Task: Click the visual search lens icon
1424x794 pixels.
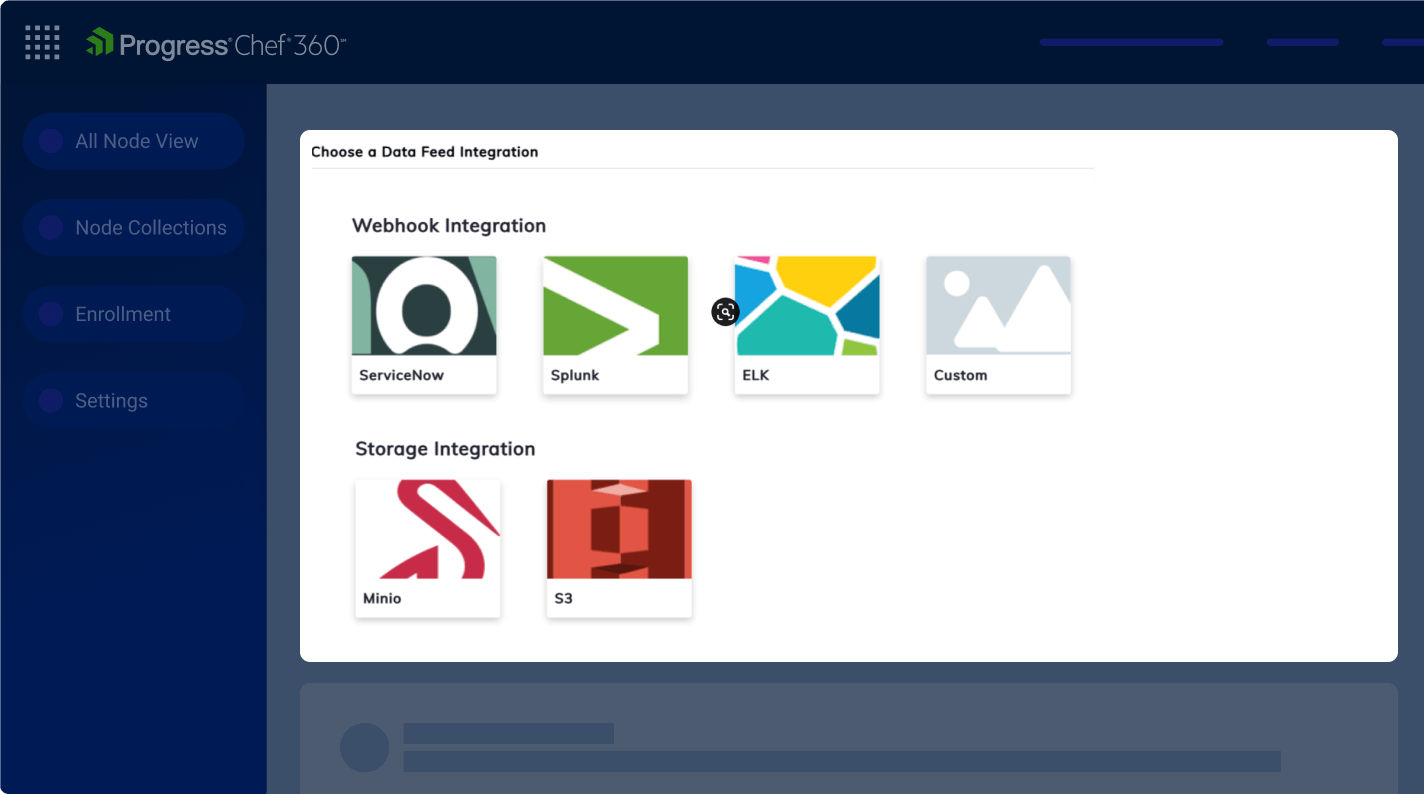Action: [725, 312]
